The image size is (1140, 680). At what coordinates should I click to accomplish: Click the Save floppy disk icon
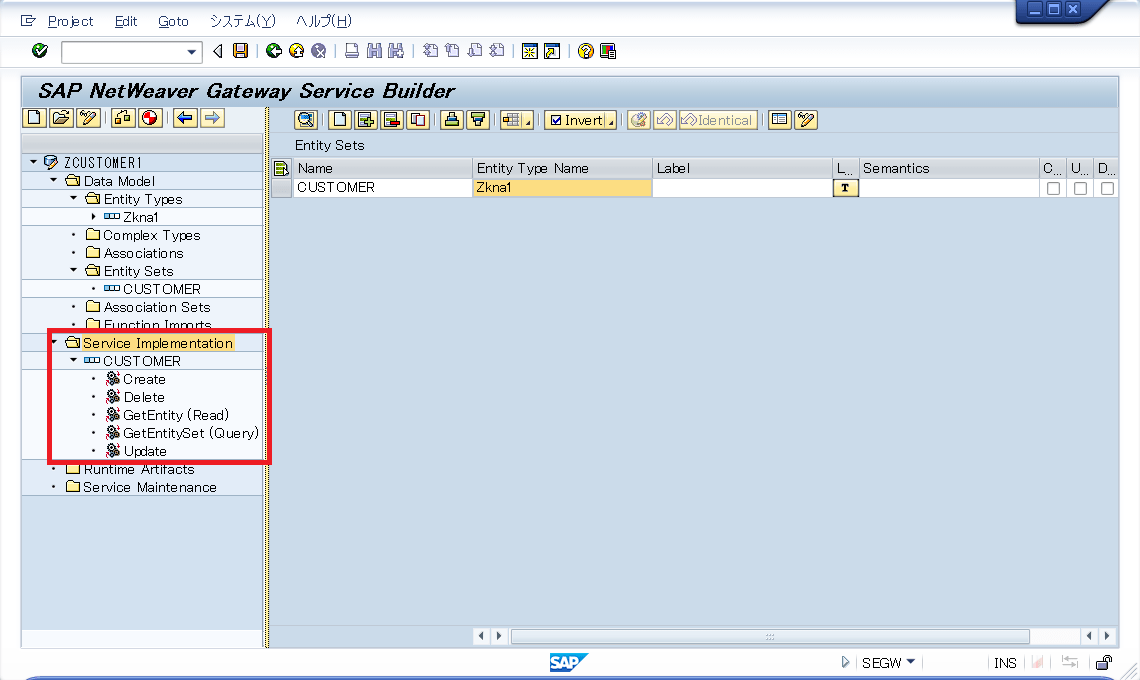(x=241, y=51)
